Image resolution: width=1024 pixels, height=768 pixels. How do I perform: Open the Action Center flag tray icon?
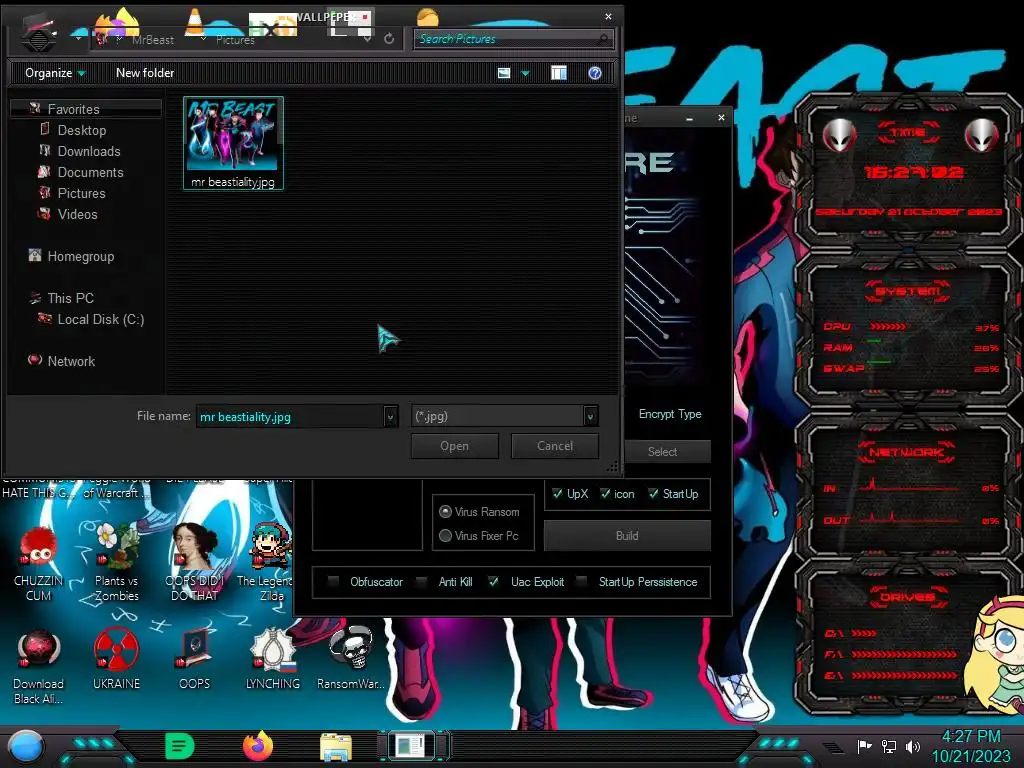pos(865,746)
